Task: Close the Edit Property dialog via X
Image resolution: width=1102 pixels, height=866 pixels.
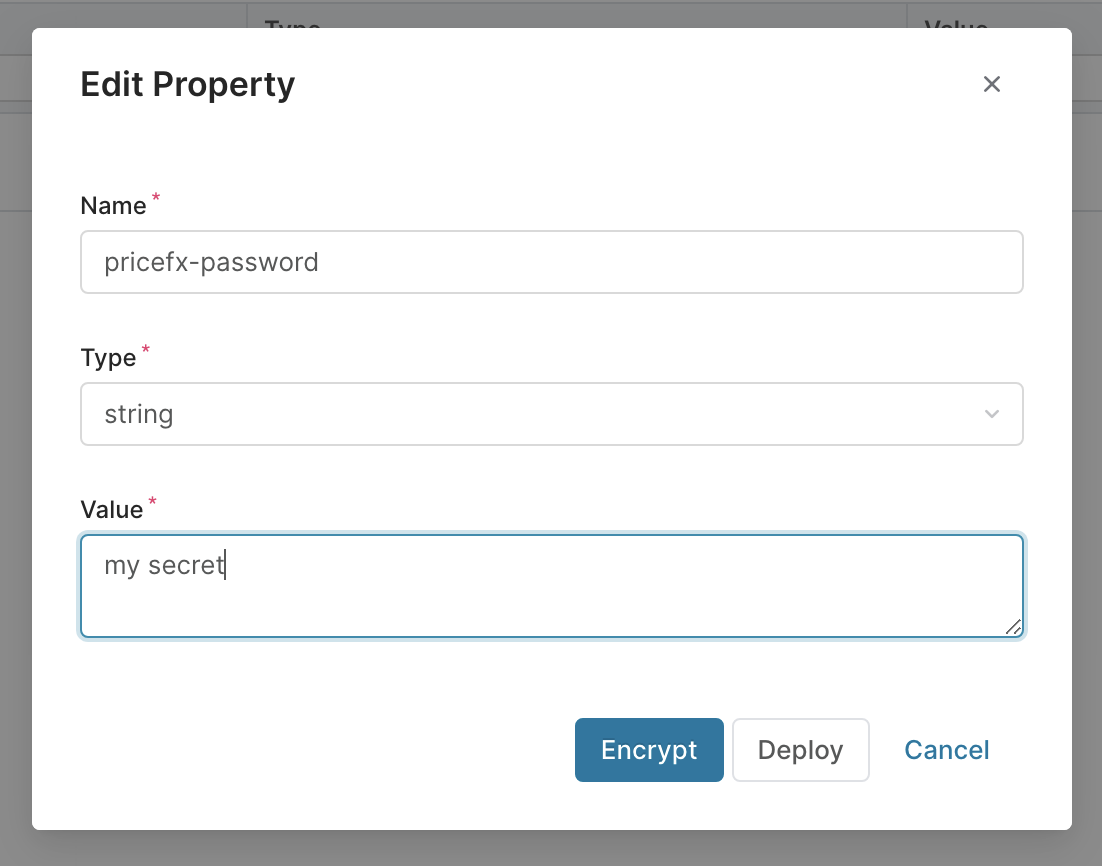Action: (992, 84)
